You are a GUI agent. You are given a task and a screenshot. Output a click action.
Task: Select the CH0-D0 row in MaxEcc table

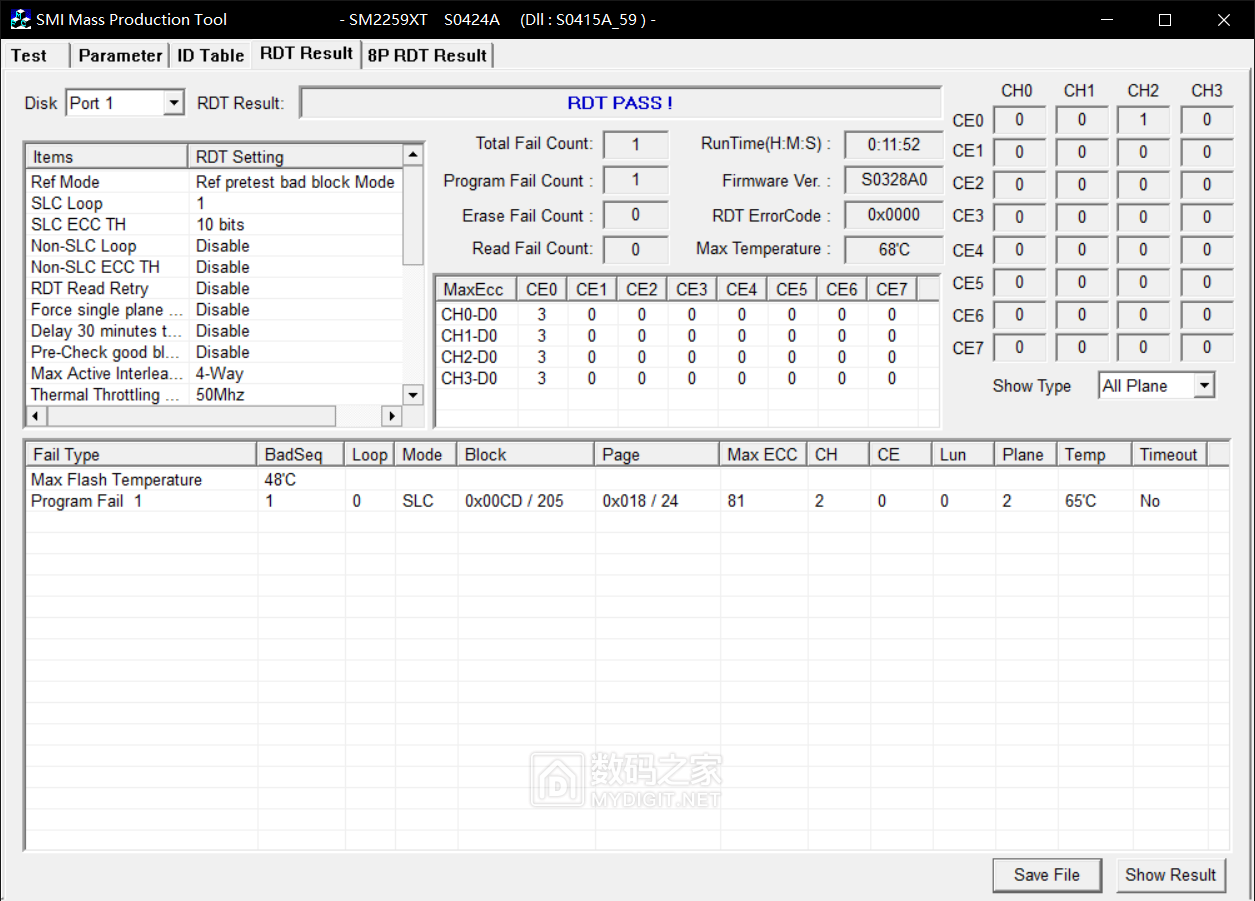pyautogui.click(x=687, y=315)
